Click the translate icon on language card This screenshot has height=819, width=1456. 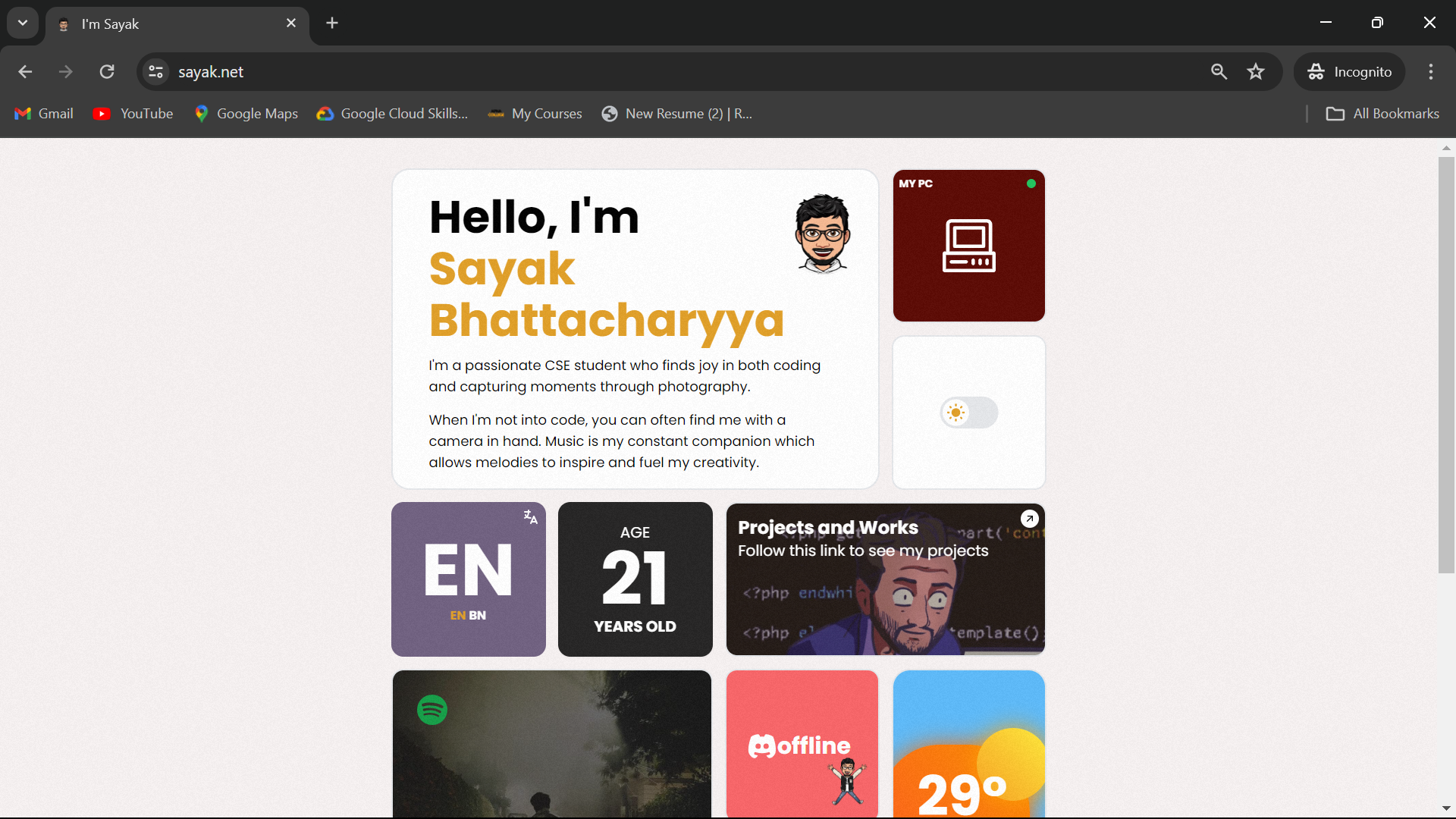coord(530,517)
